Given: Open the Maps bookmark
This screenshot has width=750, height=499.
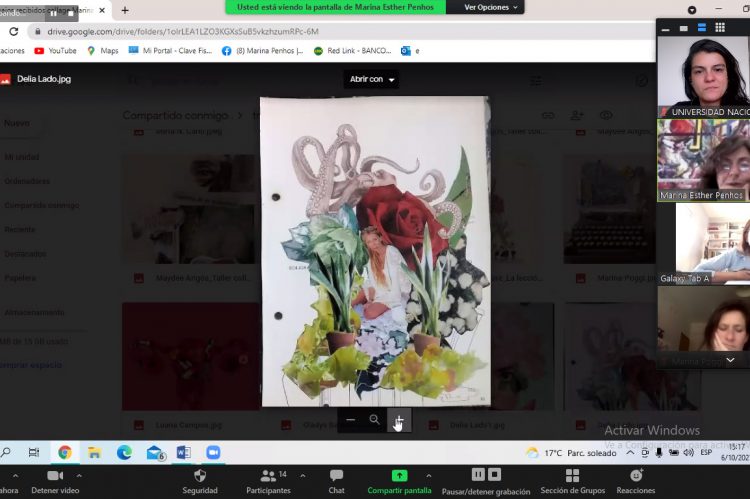Looking at the screenshot, I should (103, 50).
